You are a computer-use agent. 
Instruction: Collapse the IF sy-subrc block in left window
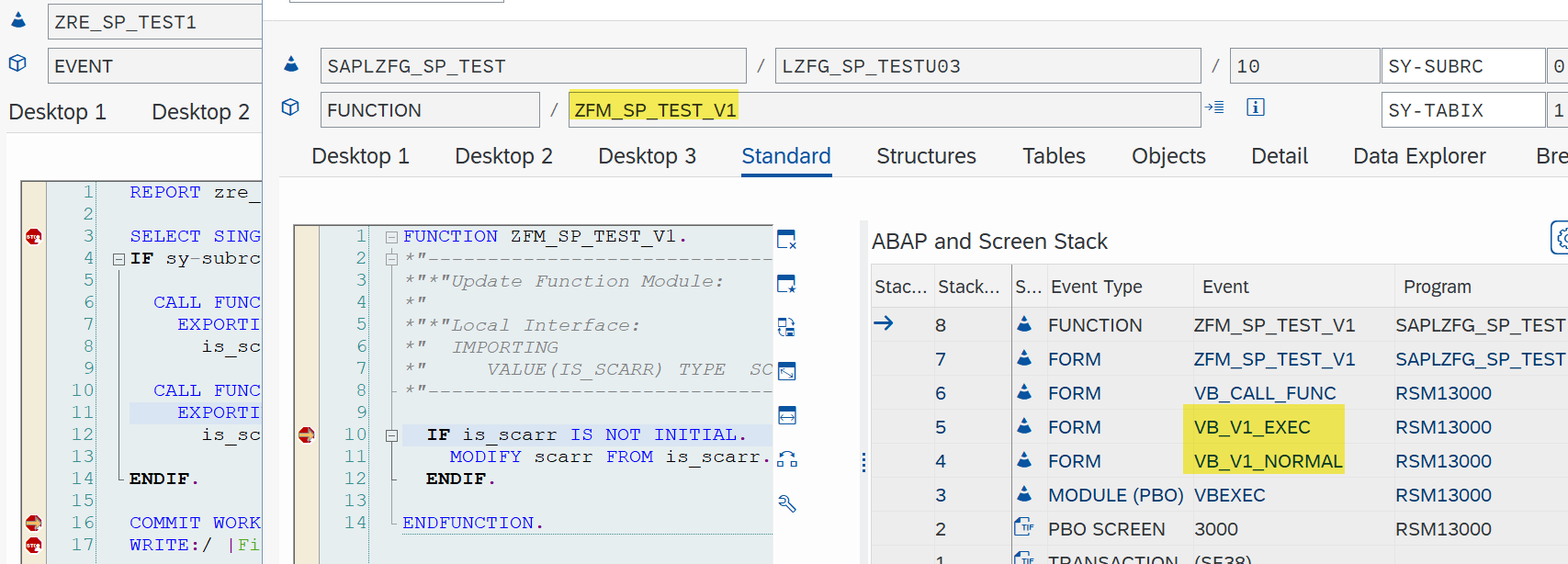(x=118, y=259)
